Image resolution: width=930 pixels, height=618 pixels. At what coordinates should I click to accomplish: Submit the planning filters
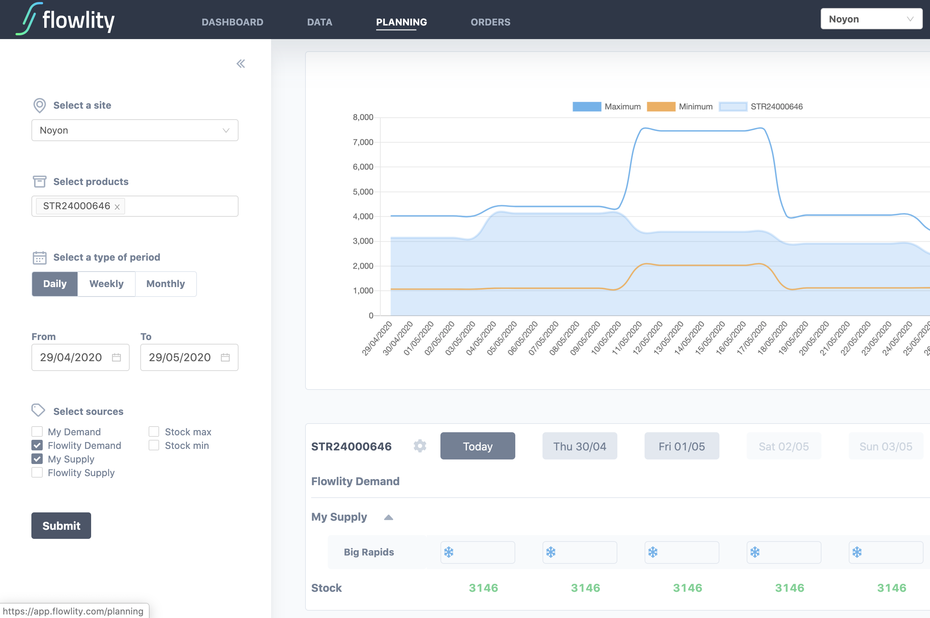pyautogui.click(x=61, y=525)
